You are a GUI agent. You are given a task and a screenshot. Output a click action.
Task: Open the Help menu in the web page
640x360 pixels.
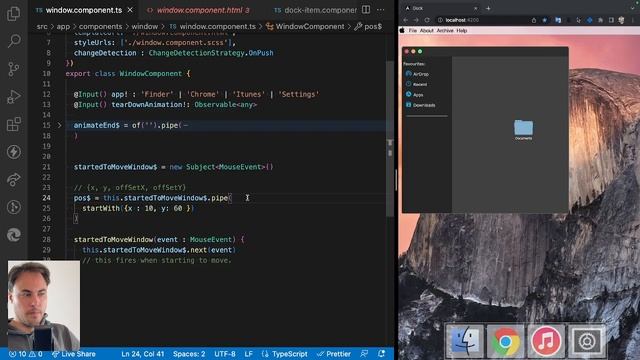pyautogui.click(x=462, y=31)
